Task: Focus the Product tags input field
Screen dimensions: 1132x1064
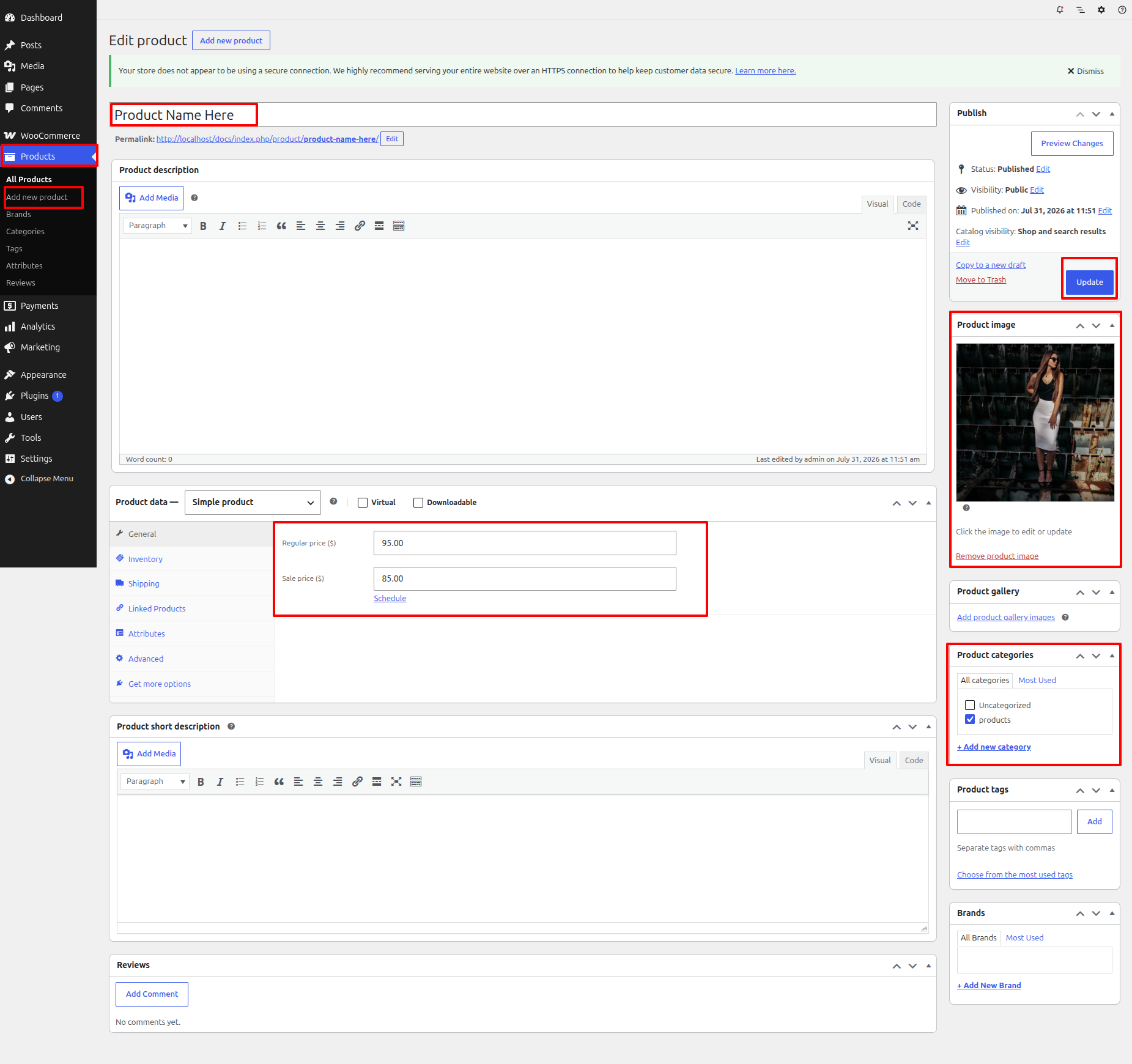Action: tap(1015, 822)
